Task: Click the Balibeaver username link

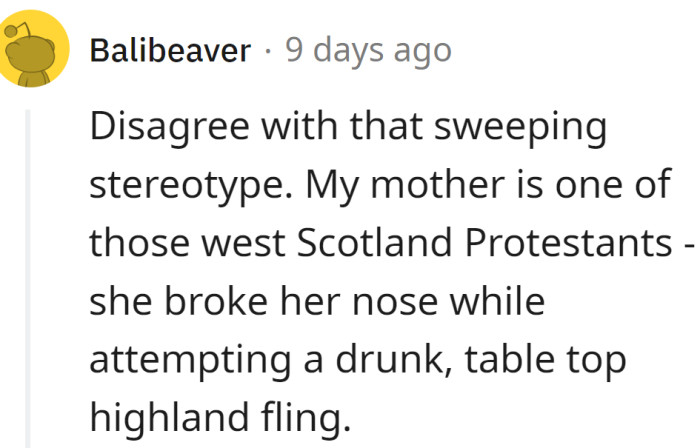Action: pyautogui.click(x=170, y=50)
